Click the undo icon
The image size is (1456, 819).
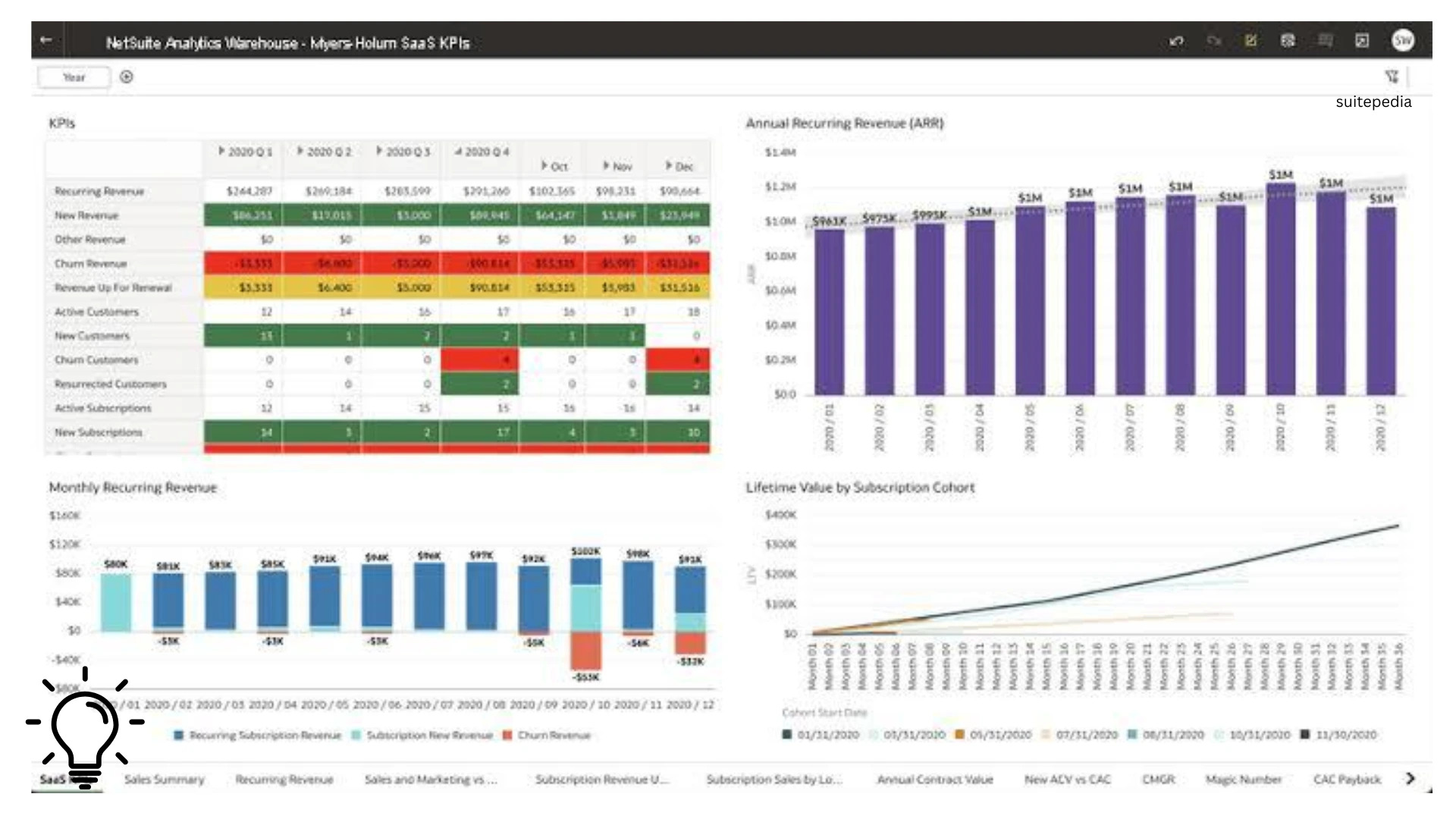point(1176,41)
